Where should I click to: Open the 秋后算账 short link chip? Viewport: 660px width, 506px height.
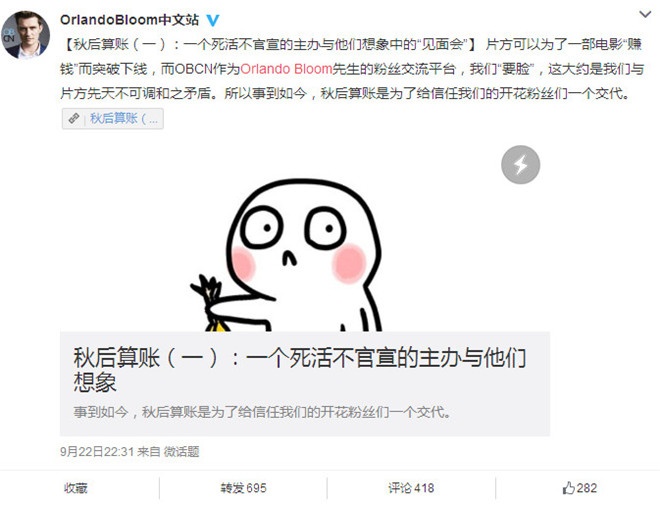(x=113, y=119)
